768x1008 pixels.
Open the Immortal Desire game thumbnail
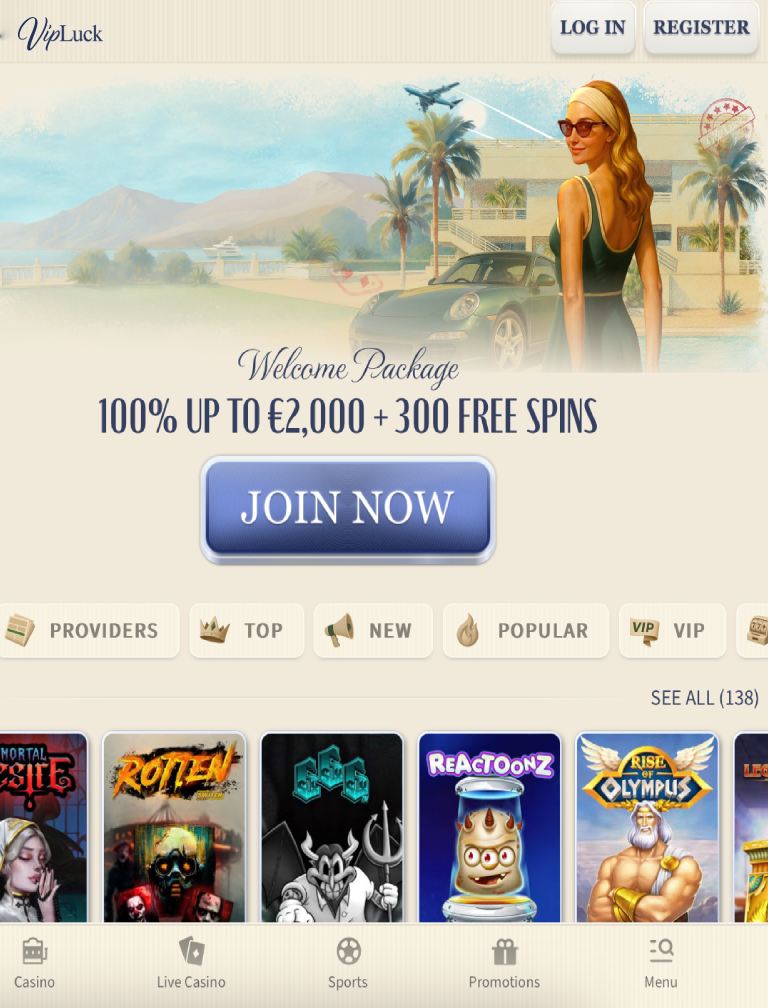[x=44, y=827]
